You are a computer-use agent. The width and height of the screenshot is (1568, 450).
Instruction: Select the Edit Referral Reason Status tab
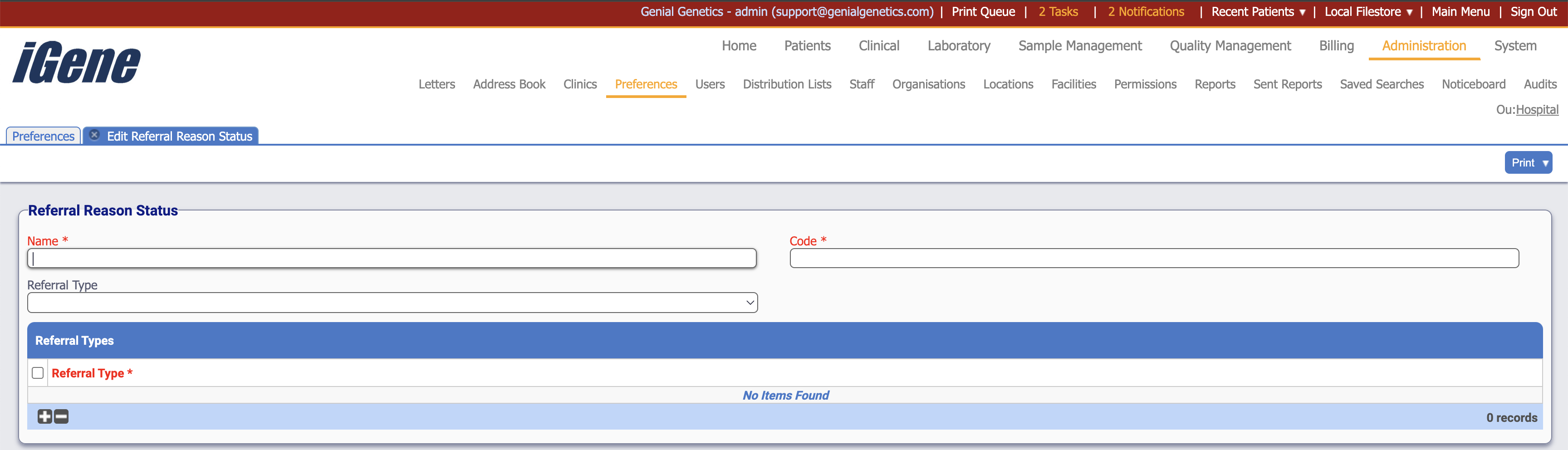[180, 136]
